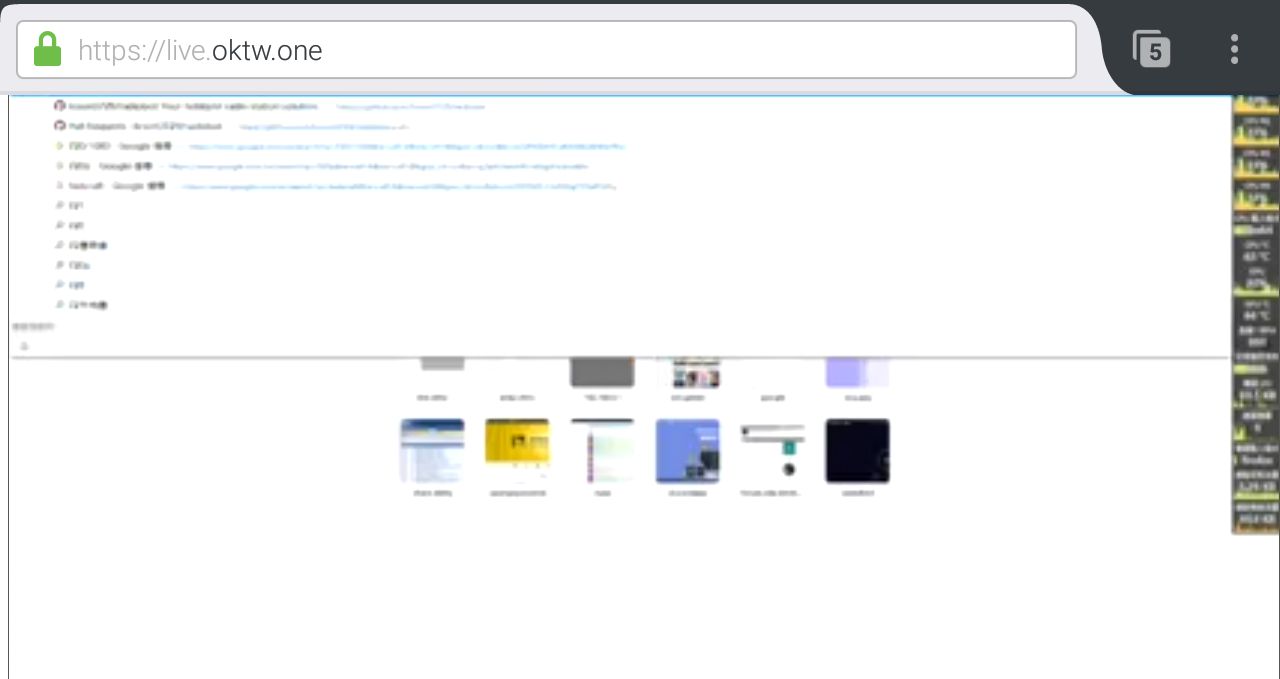Select the last magnifier search suggestion
The width and height of the screenshot is (1280, 679).
(82, 305)
